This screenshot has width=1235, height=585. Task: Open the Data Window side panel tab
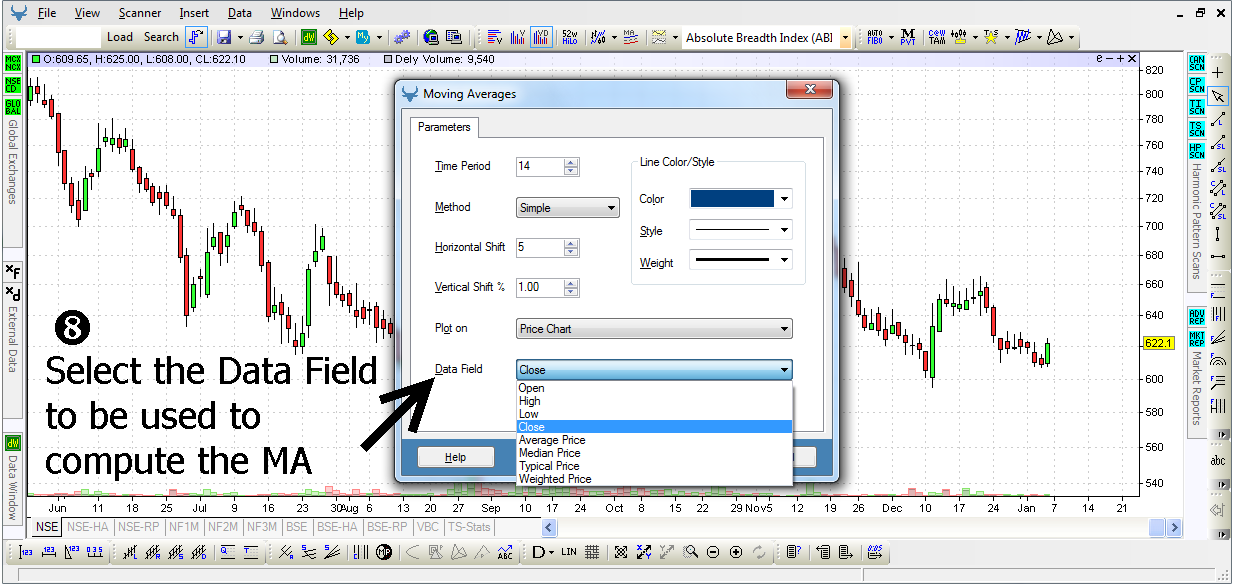click(x=13, y=489)
